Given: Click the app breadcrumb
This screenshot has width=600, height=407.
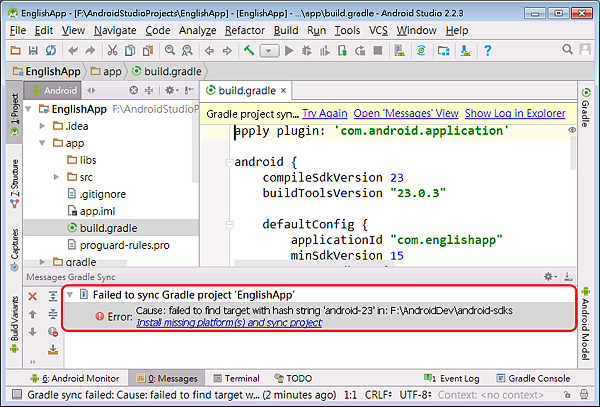Looking at the screenshot, I should point(106,72).
